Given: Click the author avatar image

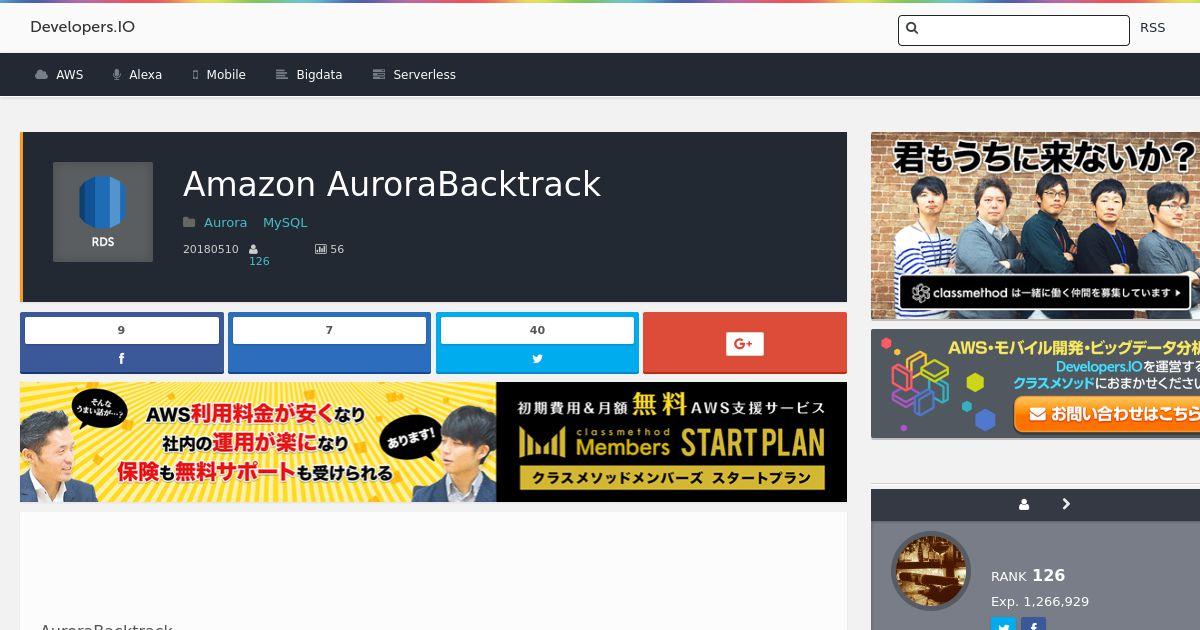Looking at the screenshot, I should pos(931,571).
